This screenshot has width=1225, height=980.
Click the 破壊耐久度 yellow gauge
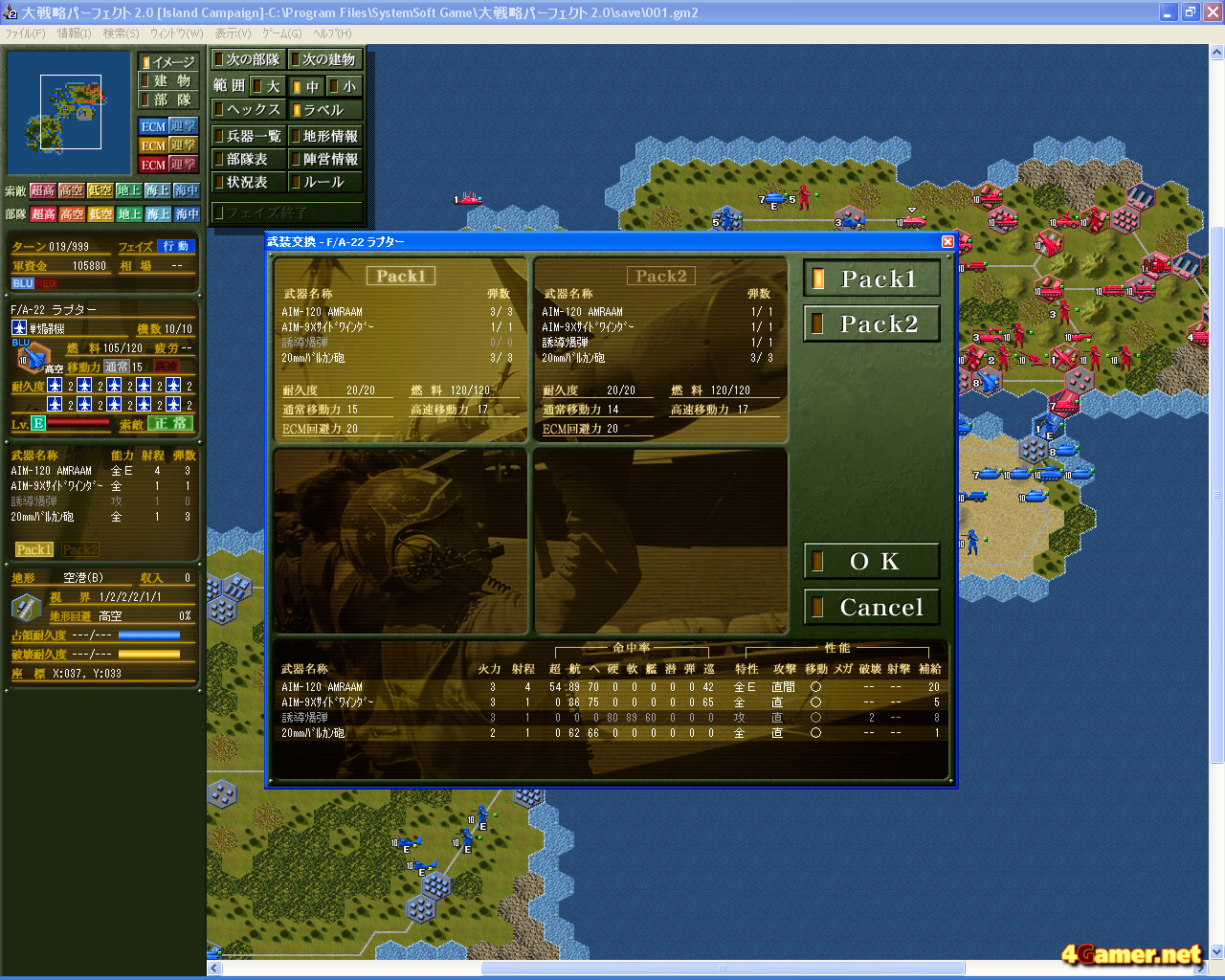(149, 655)
